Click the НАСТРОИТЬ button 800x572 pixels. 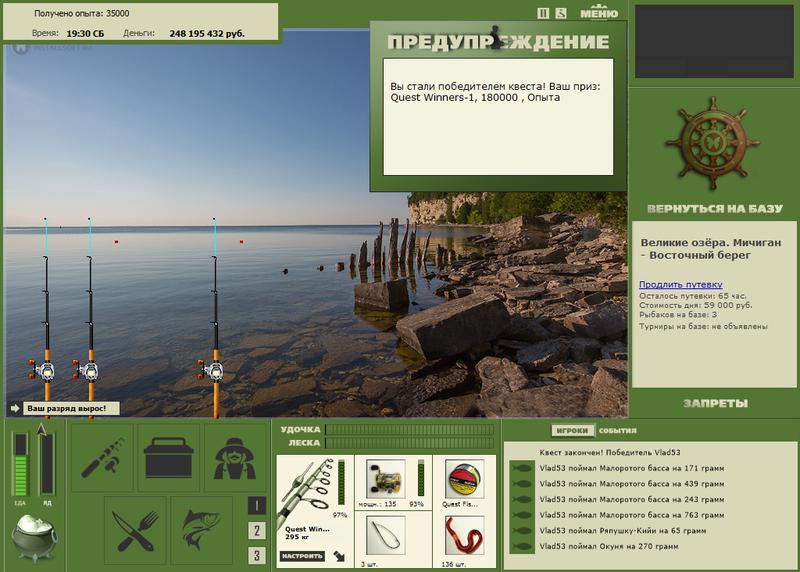pyautogui.click(x=302, y=556)
